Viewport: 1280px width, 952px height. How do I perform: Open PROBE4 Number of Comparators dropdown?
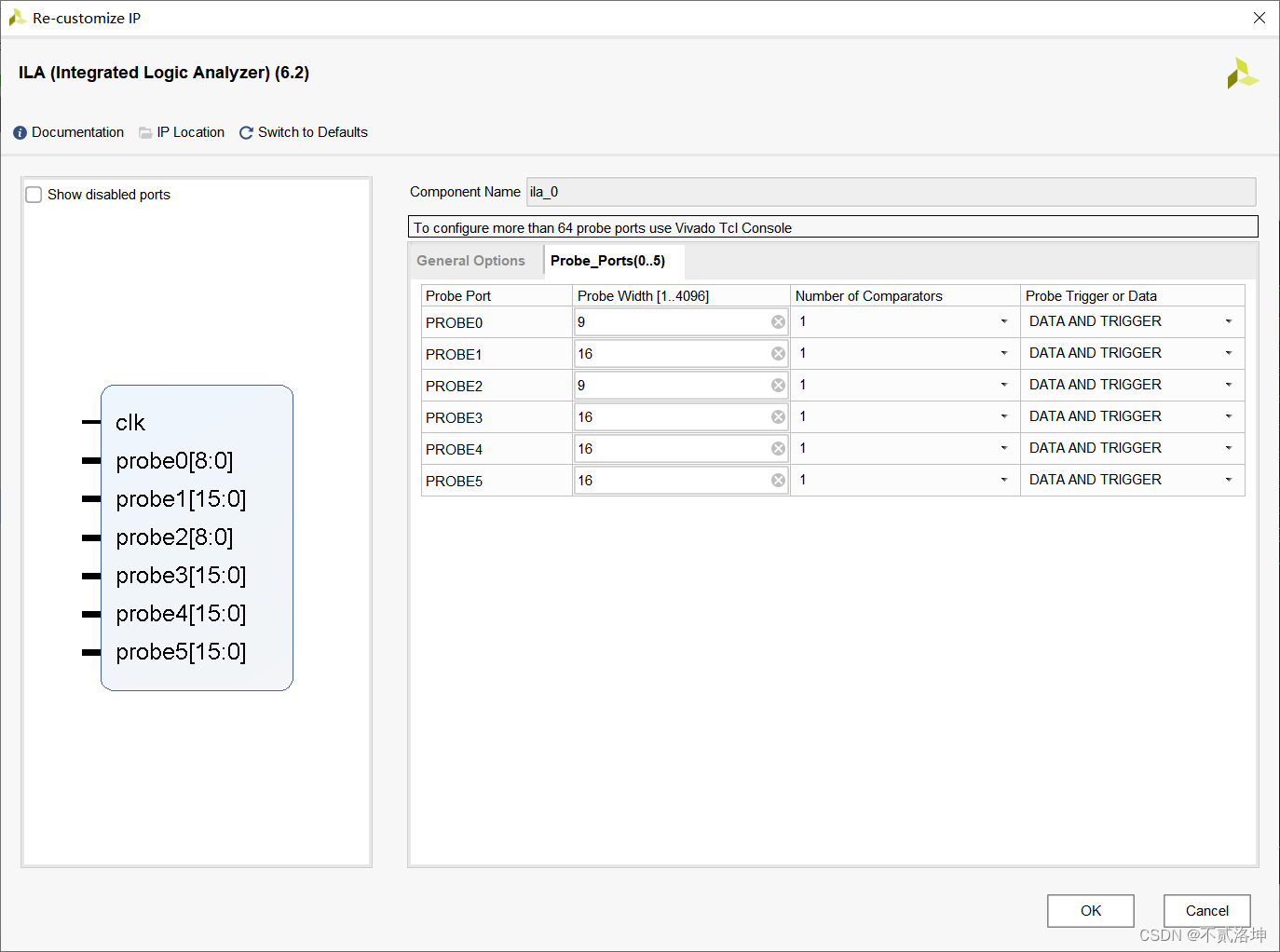pyautogui.click(x=1004, y=448)
